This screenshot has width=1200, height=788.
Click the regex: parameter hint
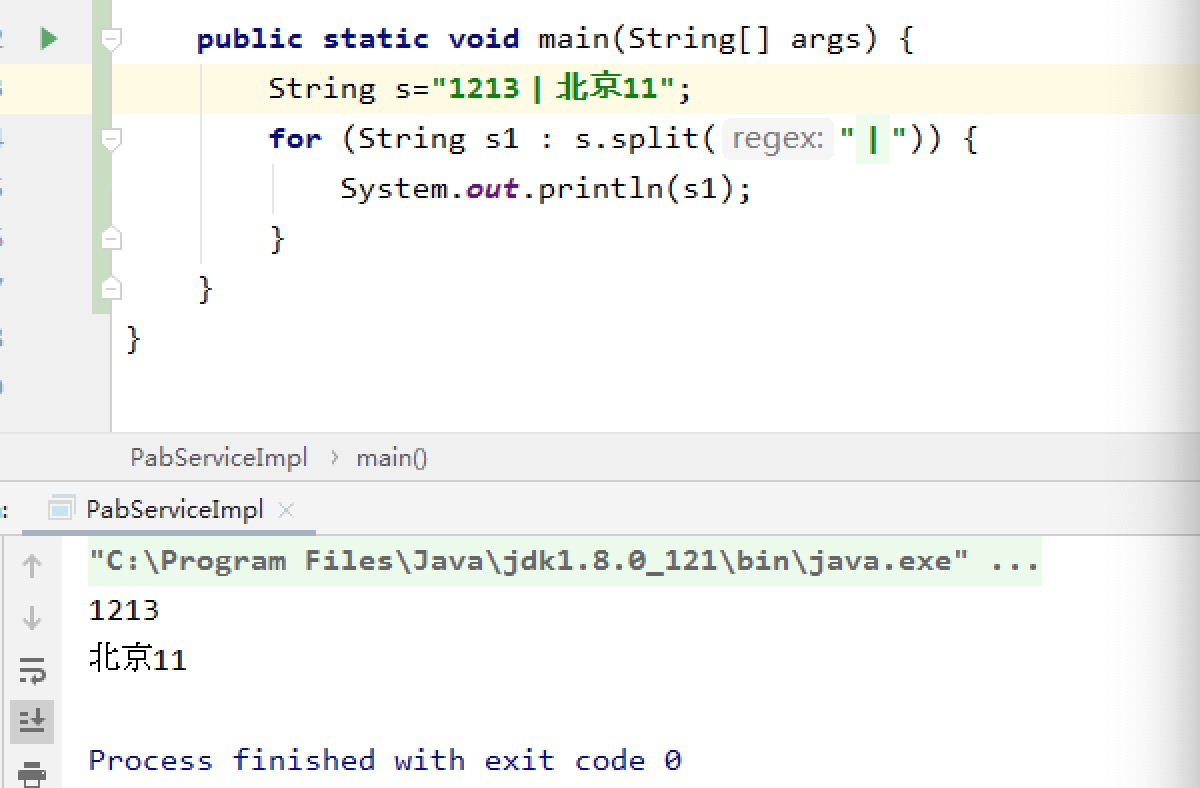coord(778,139)
